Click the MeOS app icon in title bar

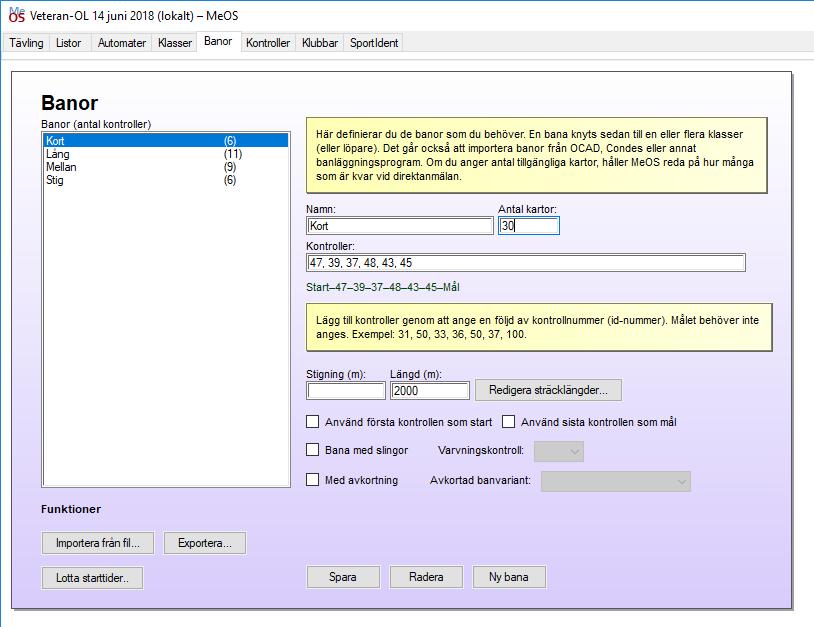[17, 15]
